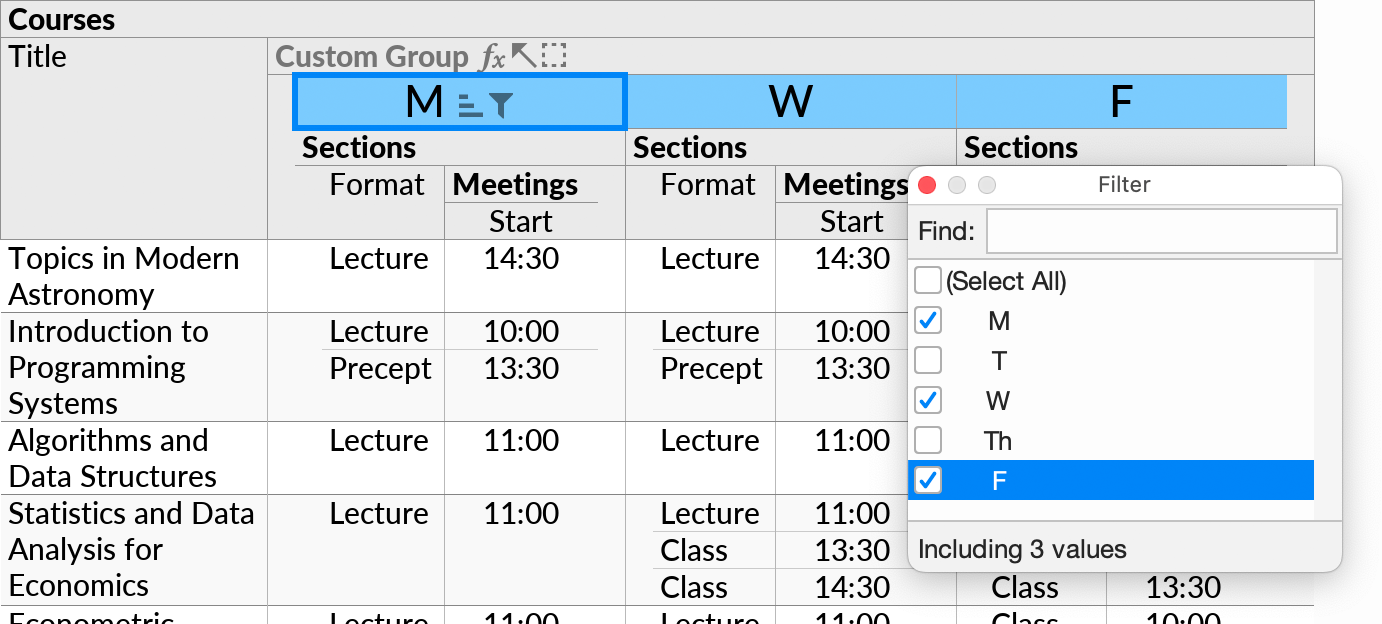Click inside the Find text field
Screen dimensions: 1382x624
(1160, 231)
